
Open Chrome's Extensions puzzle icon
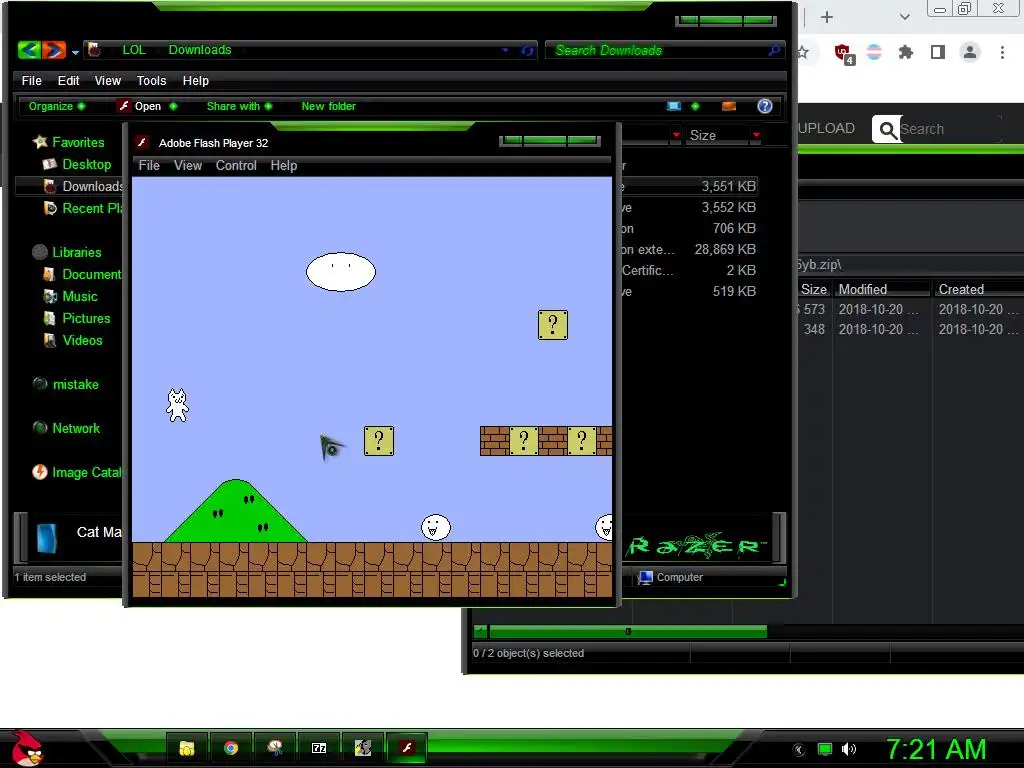906,52
